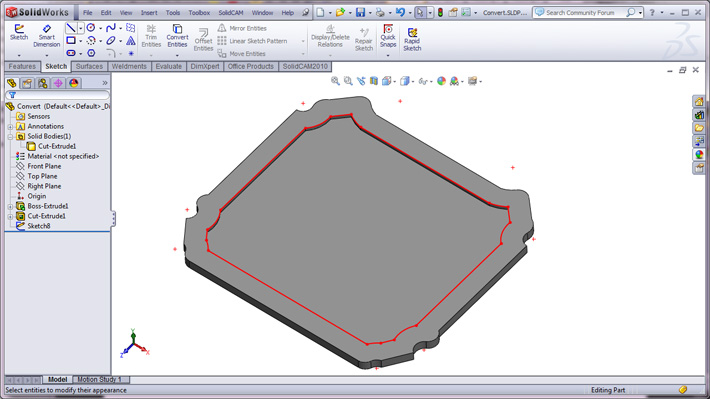Toggle Quick Snaps
This screenshot has height=399, width=710.
point(388,36)
